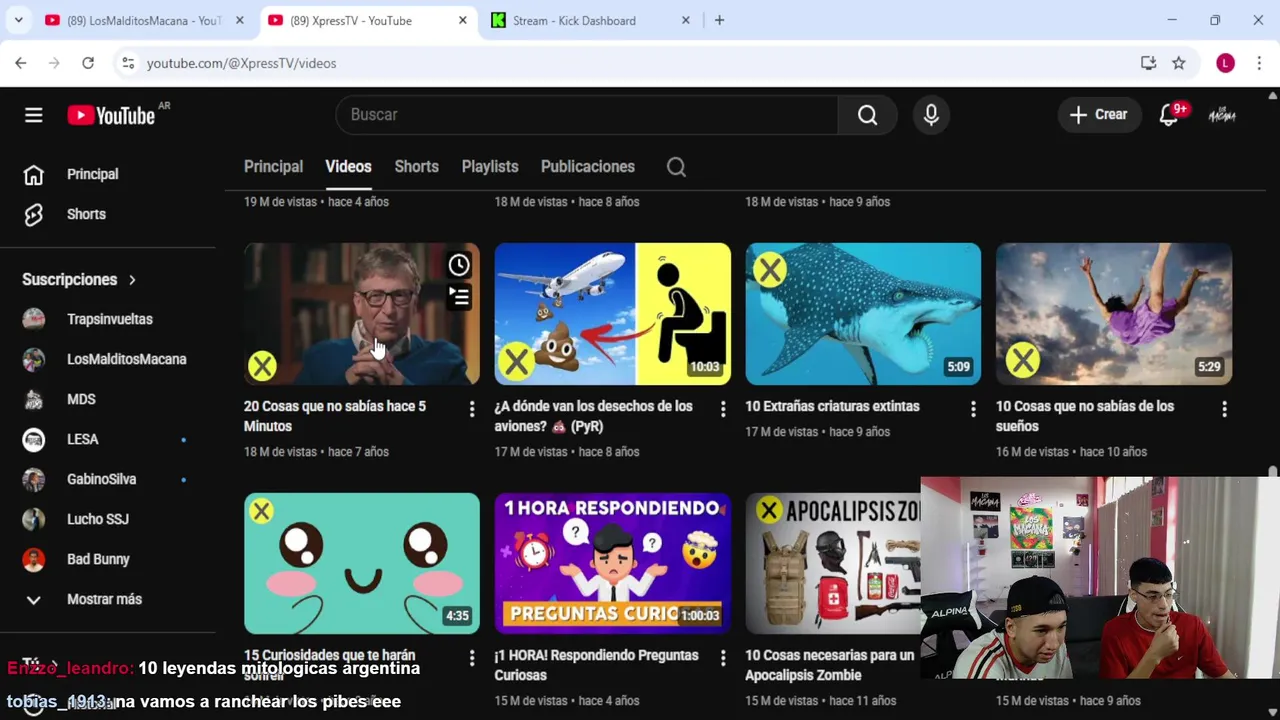The height and width of the screenshot is (720, 1280).
Task: Open title '10 Cosas que no sabías de los sueños'
Action: click(x=1085, y=416)
